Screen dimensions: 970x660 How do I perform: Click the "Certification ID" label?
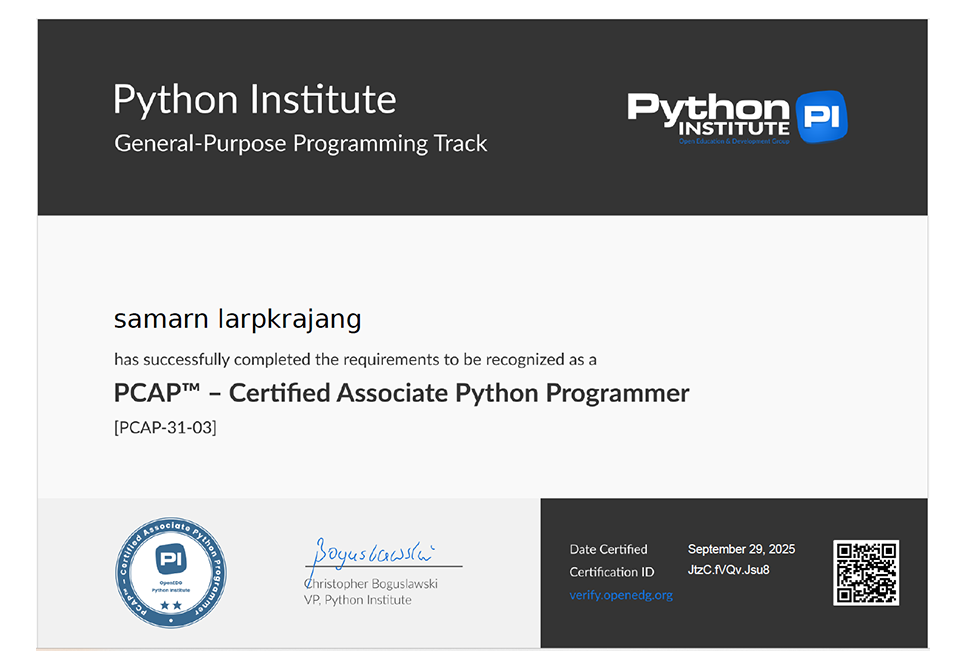click(x=611, y=572)
